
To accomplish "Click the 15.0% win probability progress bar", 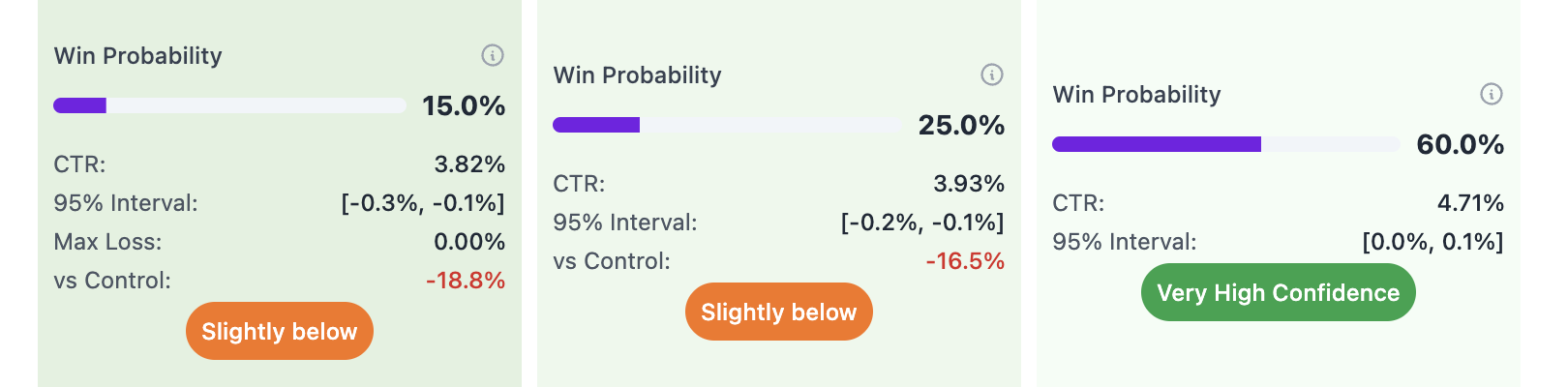I will coord(229,105).
